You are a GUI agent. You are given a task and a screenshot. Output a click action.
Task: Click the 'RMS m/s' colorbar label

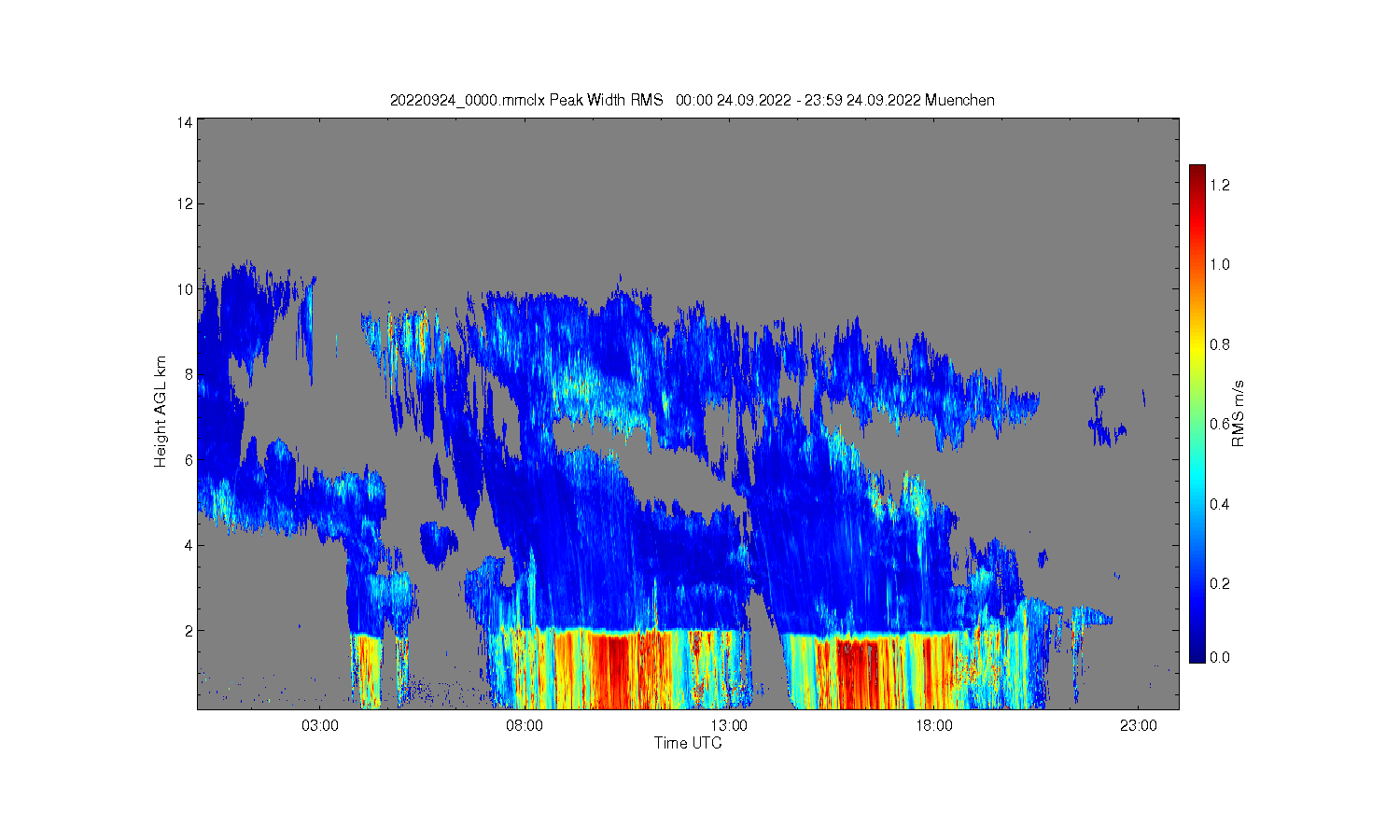1239,413
